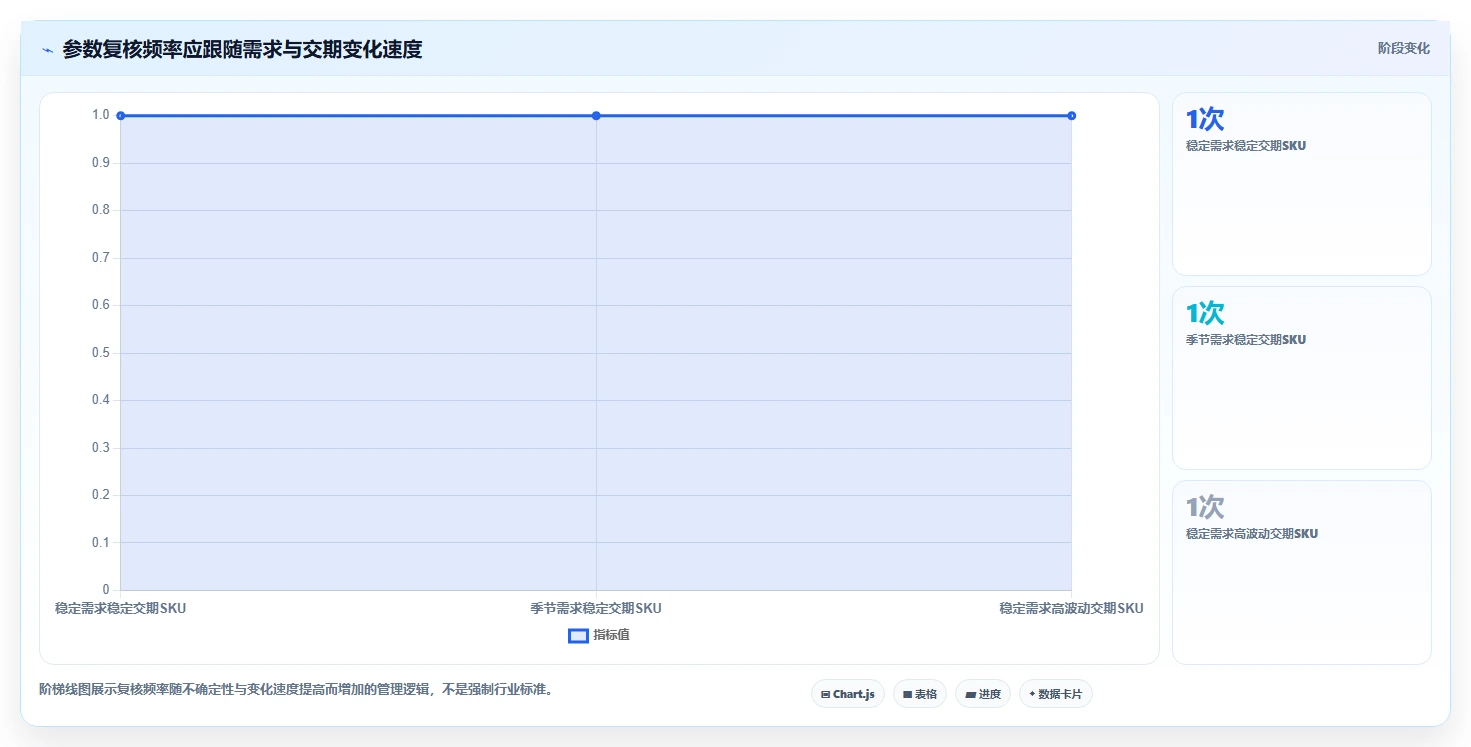Image resolution: width=1471 pixels, height=747 pixels.
Task: Click the x-axis label 稳定需求高波动交期SKU
Action: (x=1071, y=608)
